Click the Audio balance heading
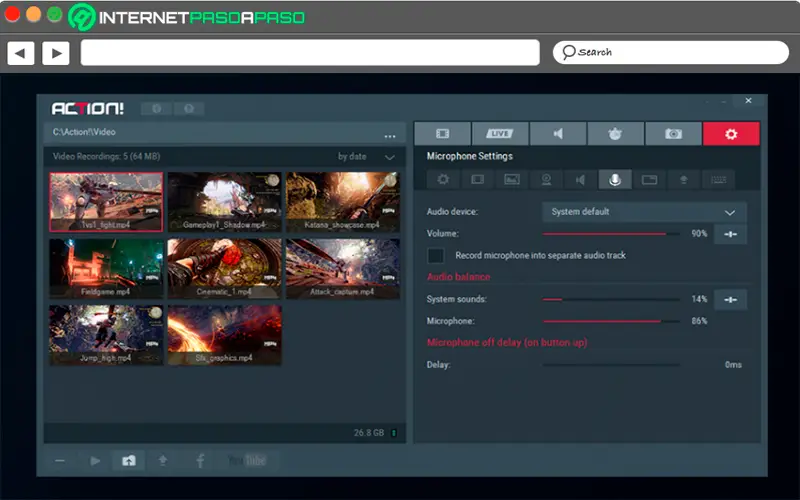 [x=458, y=277]
